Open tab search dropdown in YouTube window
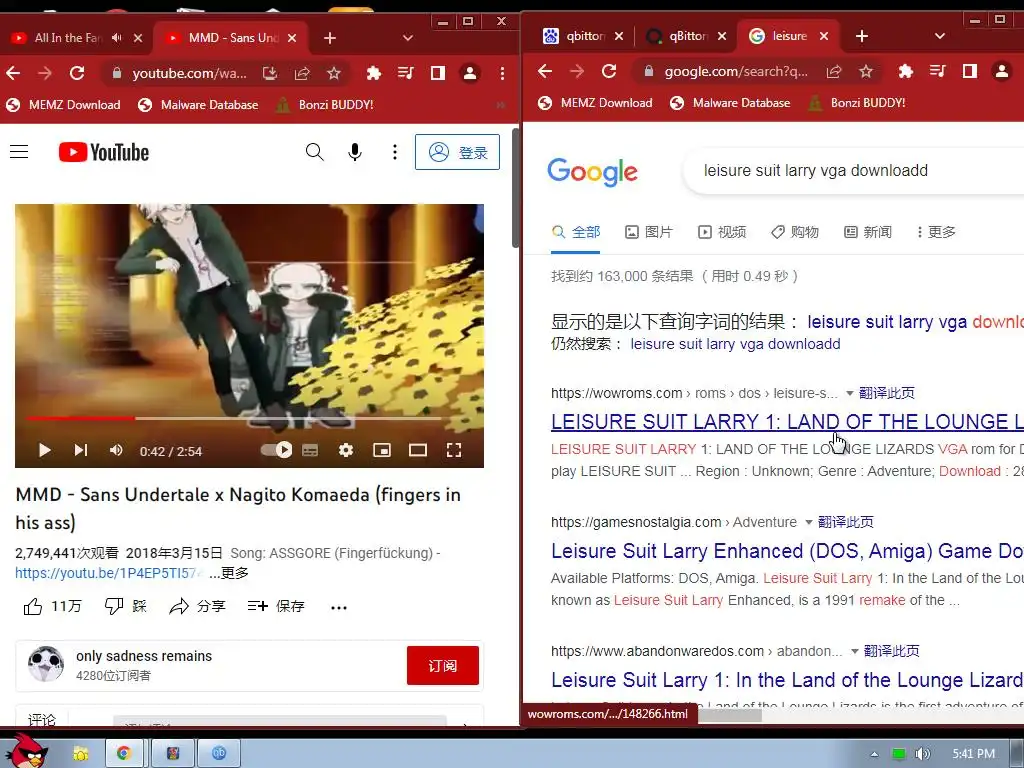This screenshot has width=1024, height=768. click(x=408, y=38)
